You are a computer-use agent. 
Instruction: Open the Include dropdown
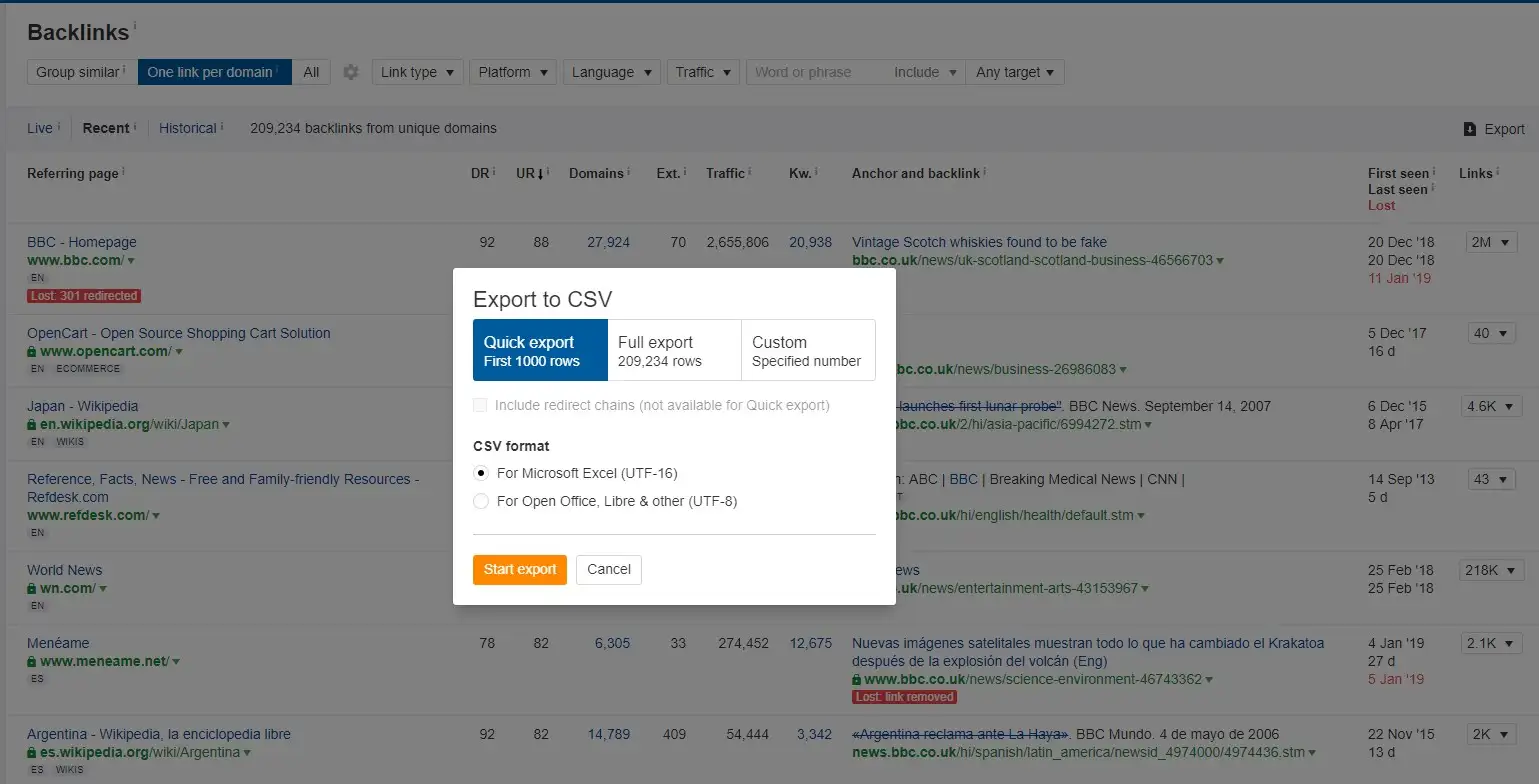[x=925, y=72]
